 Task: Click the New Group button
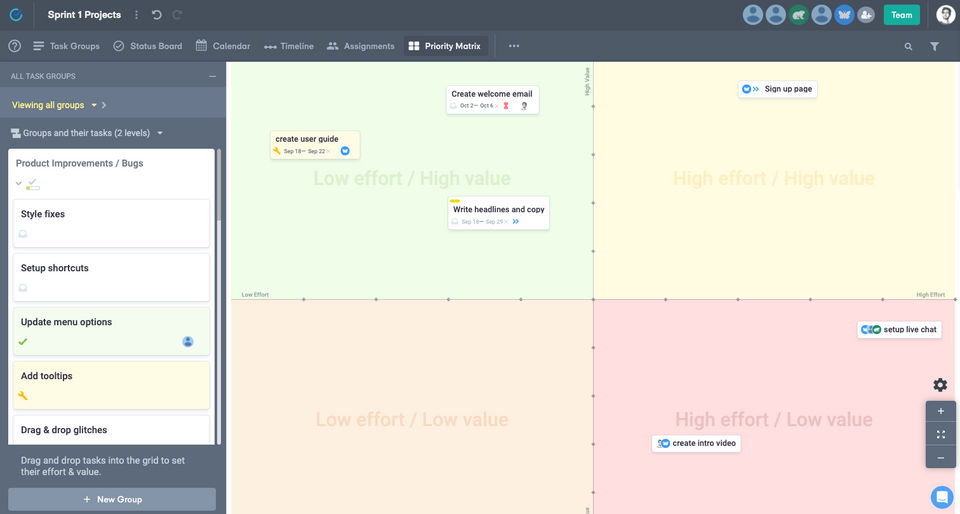point(112,499)
